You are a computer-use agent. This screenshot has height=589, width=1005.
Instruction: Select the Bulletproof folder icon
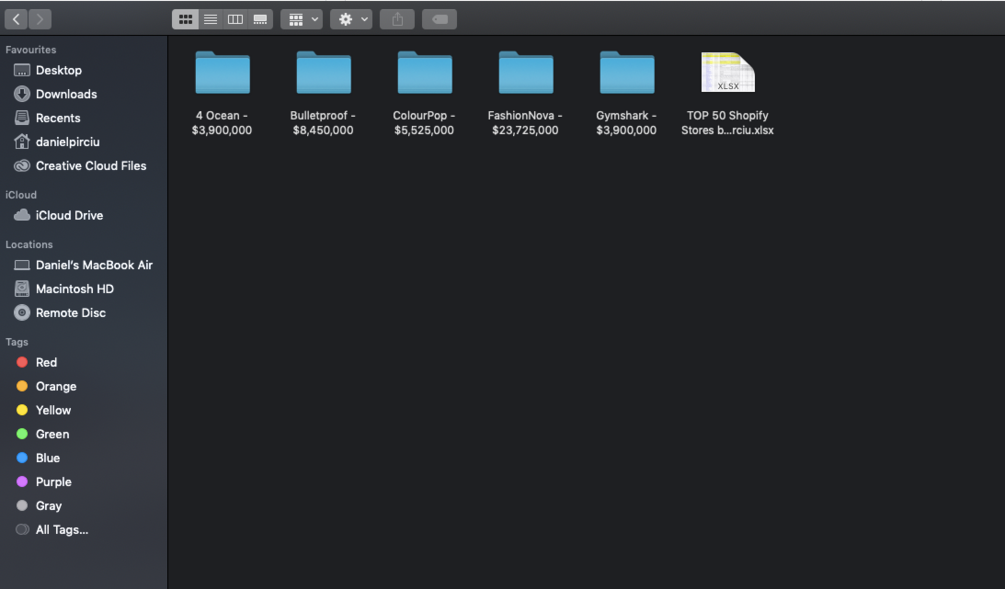(x=324, y=72)
